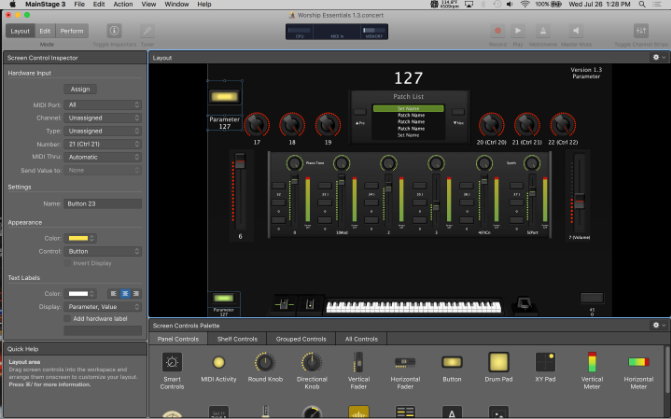Enable the Add hardware label checkbox
The height and width of the screenshot is (419, 671).
(x=67, y=318)
